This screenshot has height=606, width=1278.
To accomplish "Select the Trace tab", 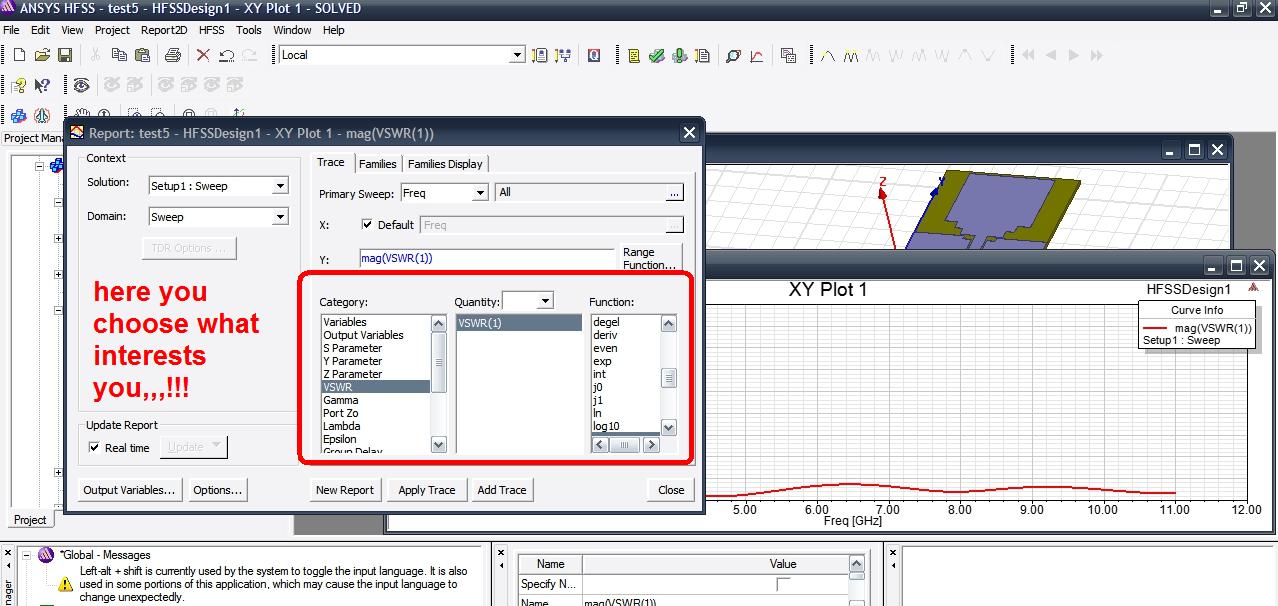I will coord(331,163).
